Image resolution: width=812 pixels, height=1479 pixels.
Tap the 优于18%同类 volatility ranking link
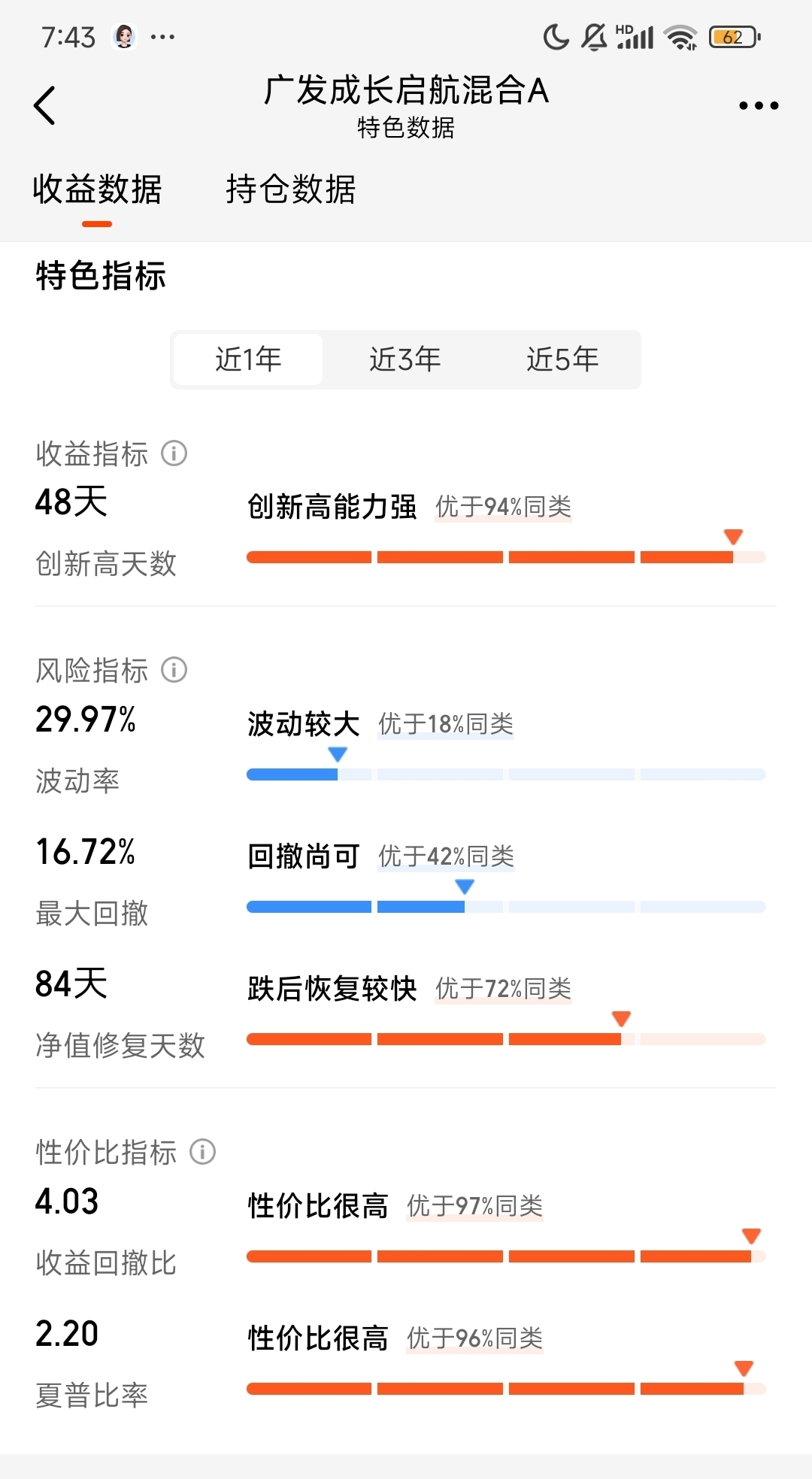pos(446,724)
